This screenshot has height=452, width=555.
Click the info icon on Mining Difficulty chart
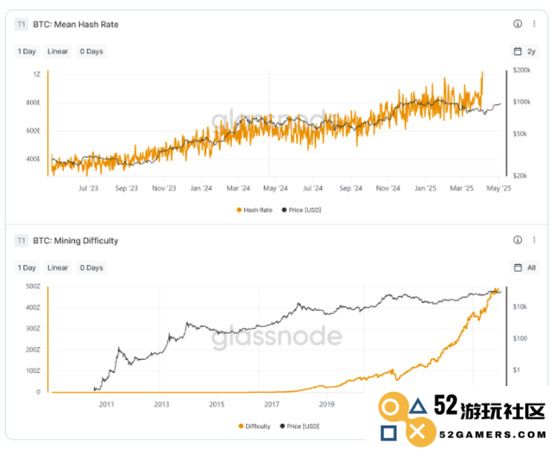tap(517, 240)
